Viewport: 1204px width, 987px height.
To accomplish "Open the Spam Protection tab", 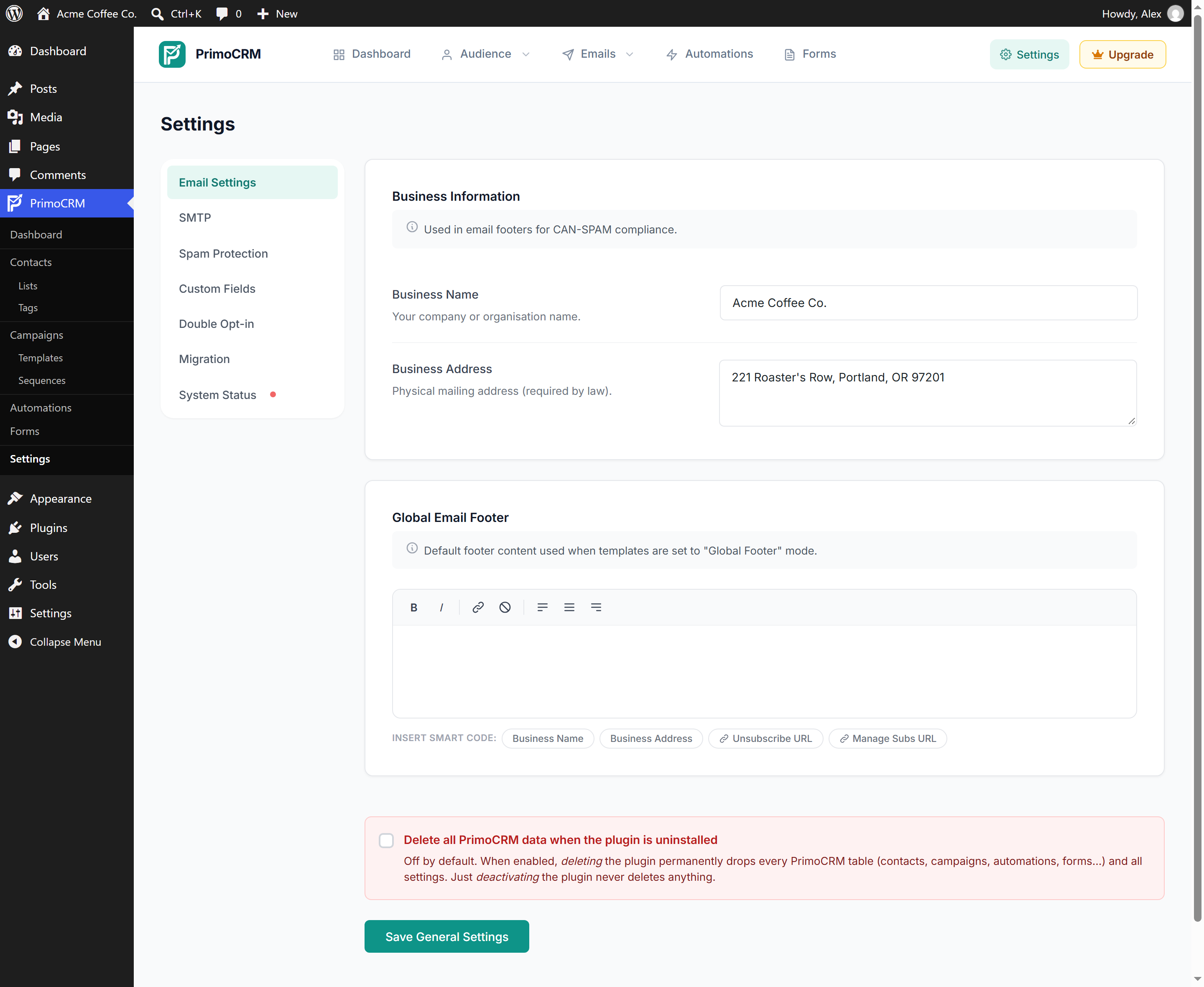I will (x=252, y=253).
